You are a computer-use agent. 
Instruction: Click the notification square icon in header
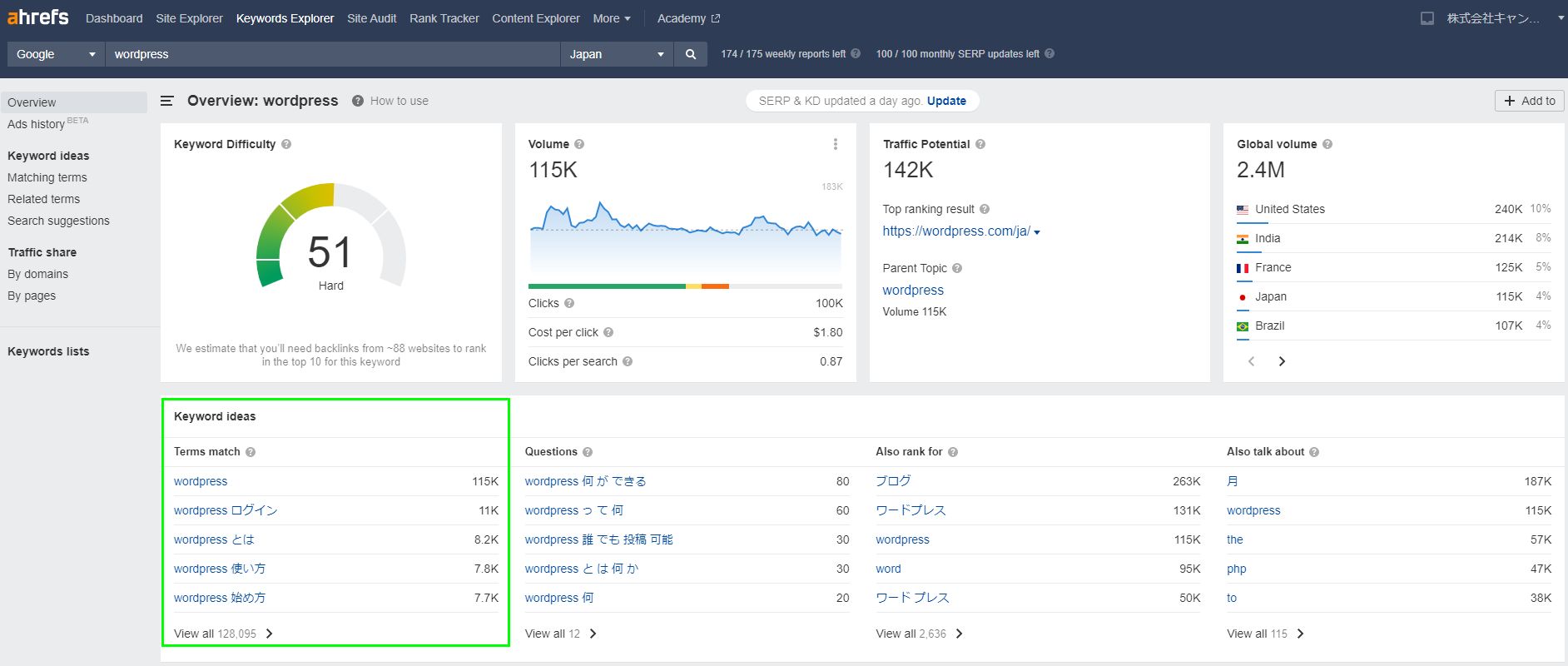coord(1427,18)
